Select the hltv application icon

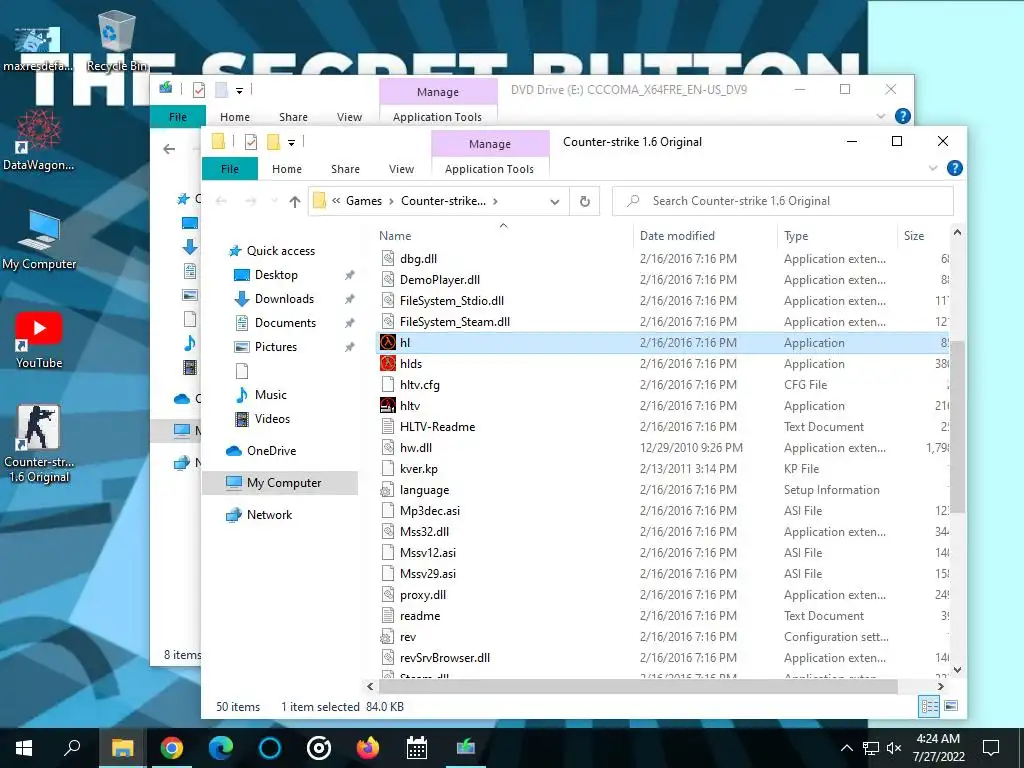(388, 405)
